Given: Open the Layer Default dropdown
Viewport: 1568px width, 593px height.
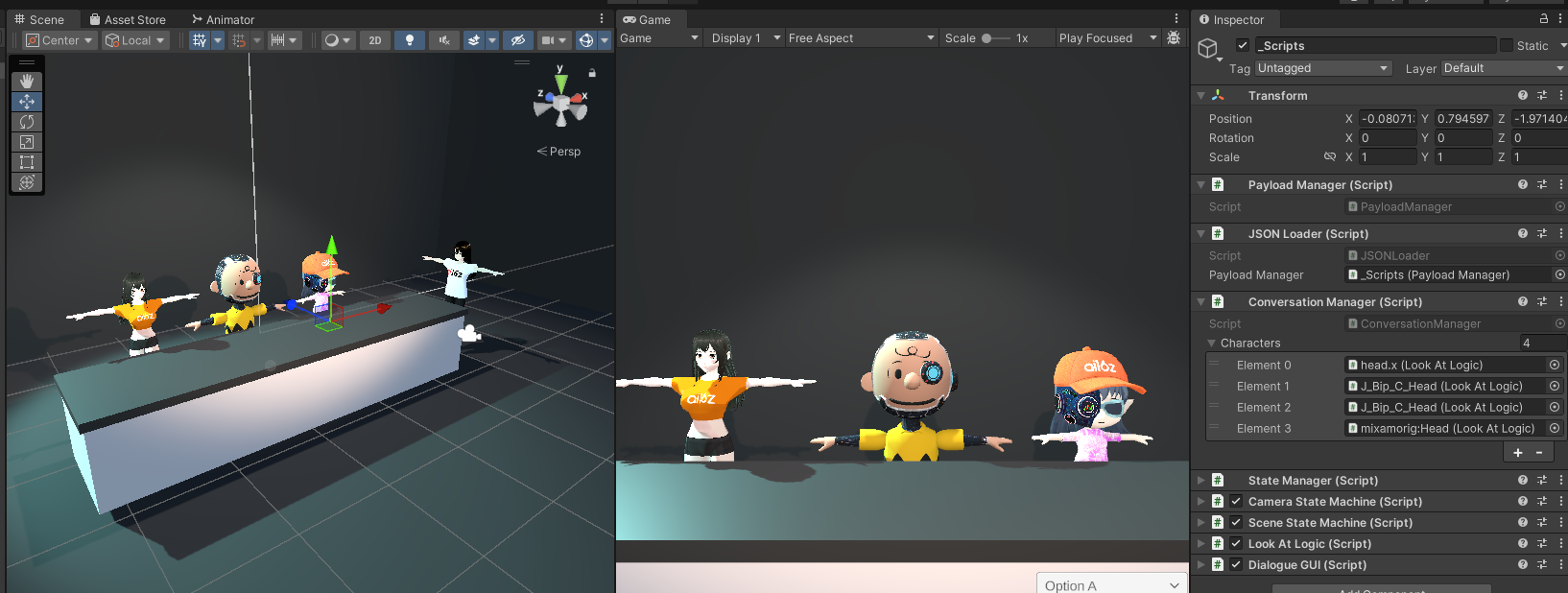Looking at the screenshot, I should tap(1503, 68).
